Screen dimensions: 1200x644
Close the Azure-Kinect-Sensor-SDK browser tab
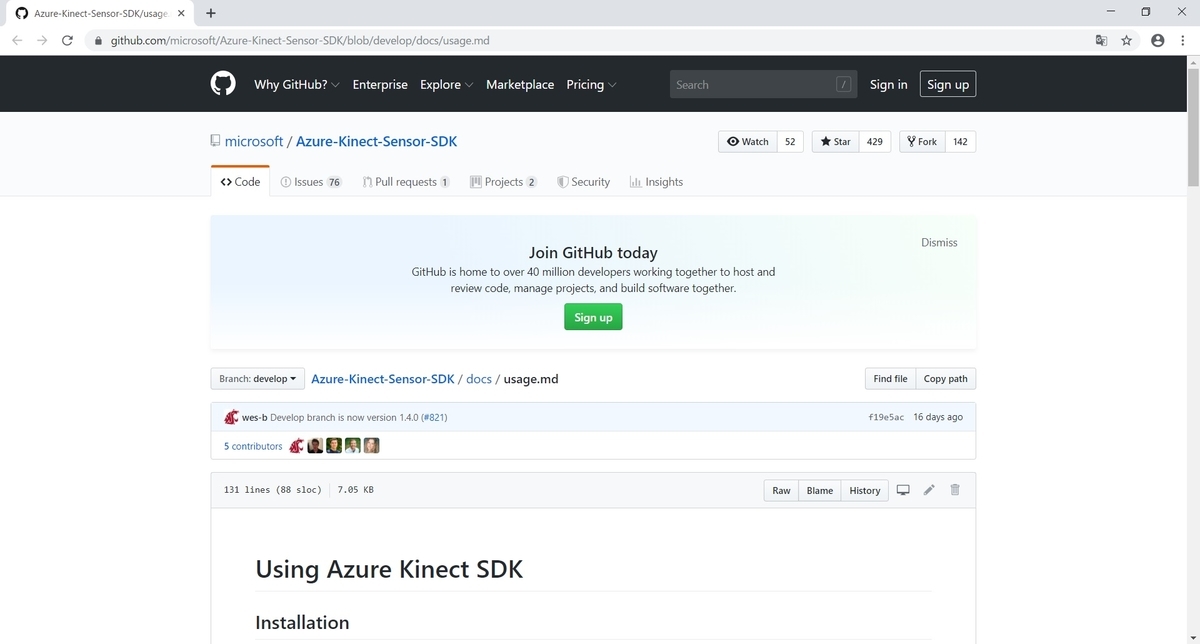point(181,14)
